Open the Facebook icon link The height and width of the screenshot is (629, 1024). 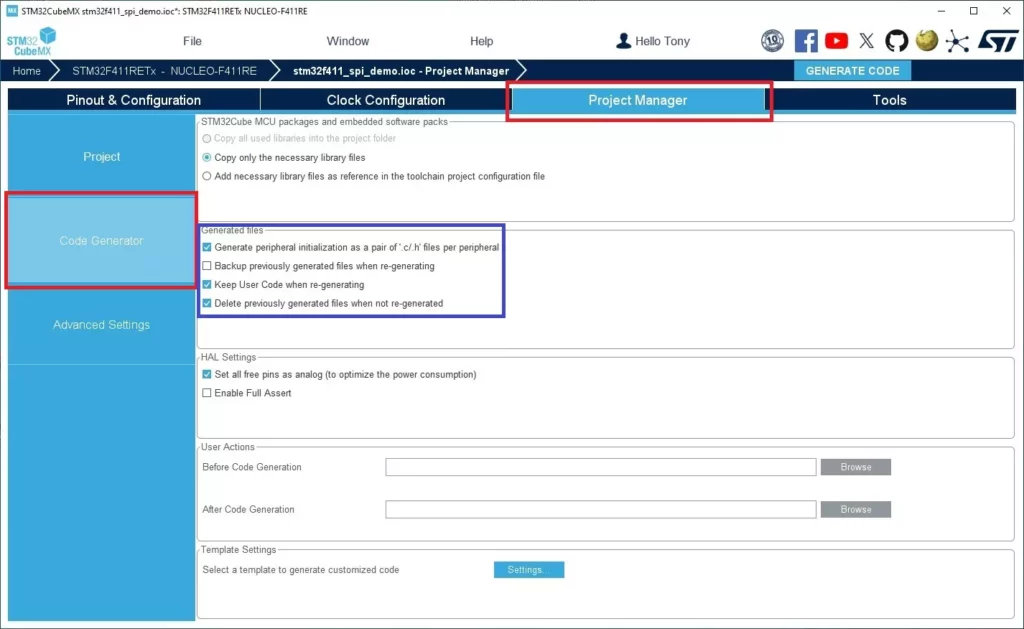(x=806, y=41)
